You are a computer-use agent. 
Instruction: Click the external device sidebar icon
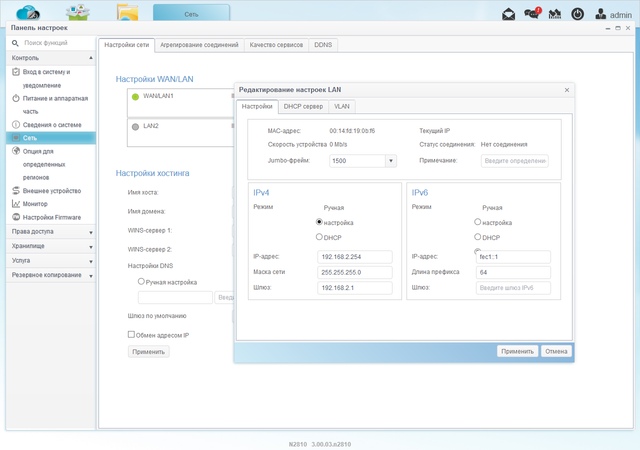pyautogui.click(x=16, y=190)
